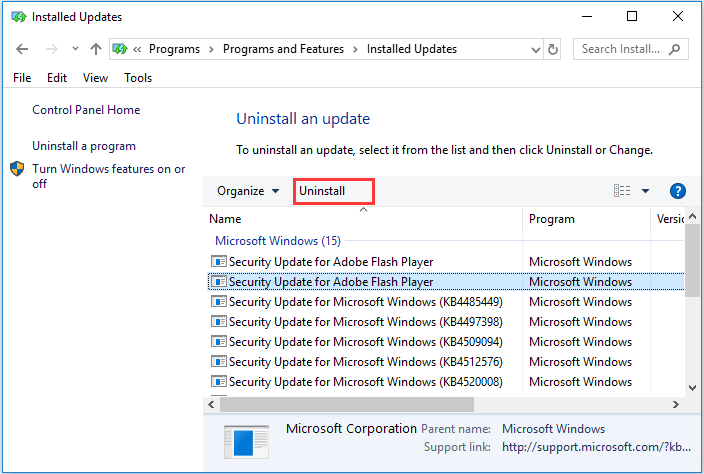Click the icon beside update KB4485449
704x474 pixels.
coord(219,301)
